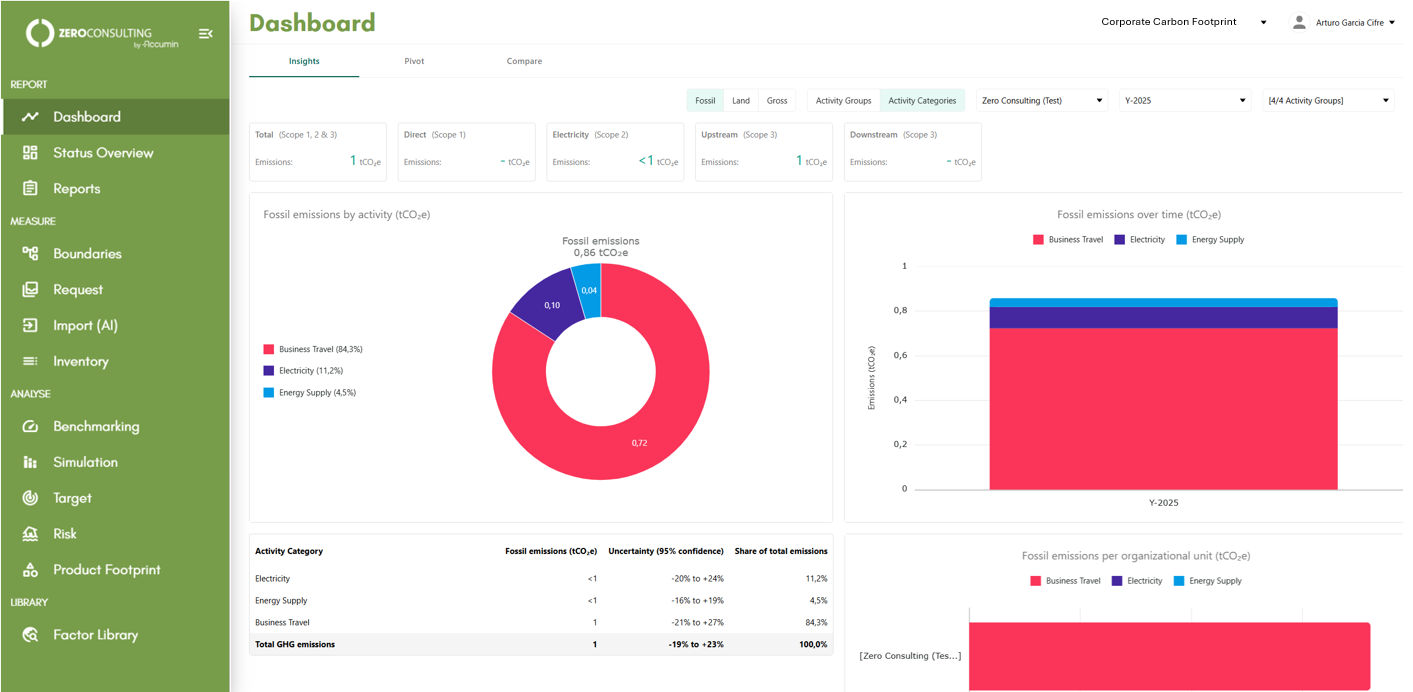This screenshot has height=692, width=1413.
Task: Click the Benchmarking gauge icon
Action: coord(31,427)
